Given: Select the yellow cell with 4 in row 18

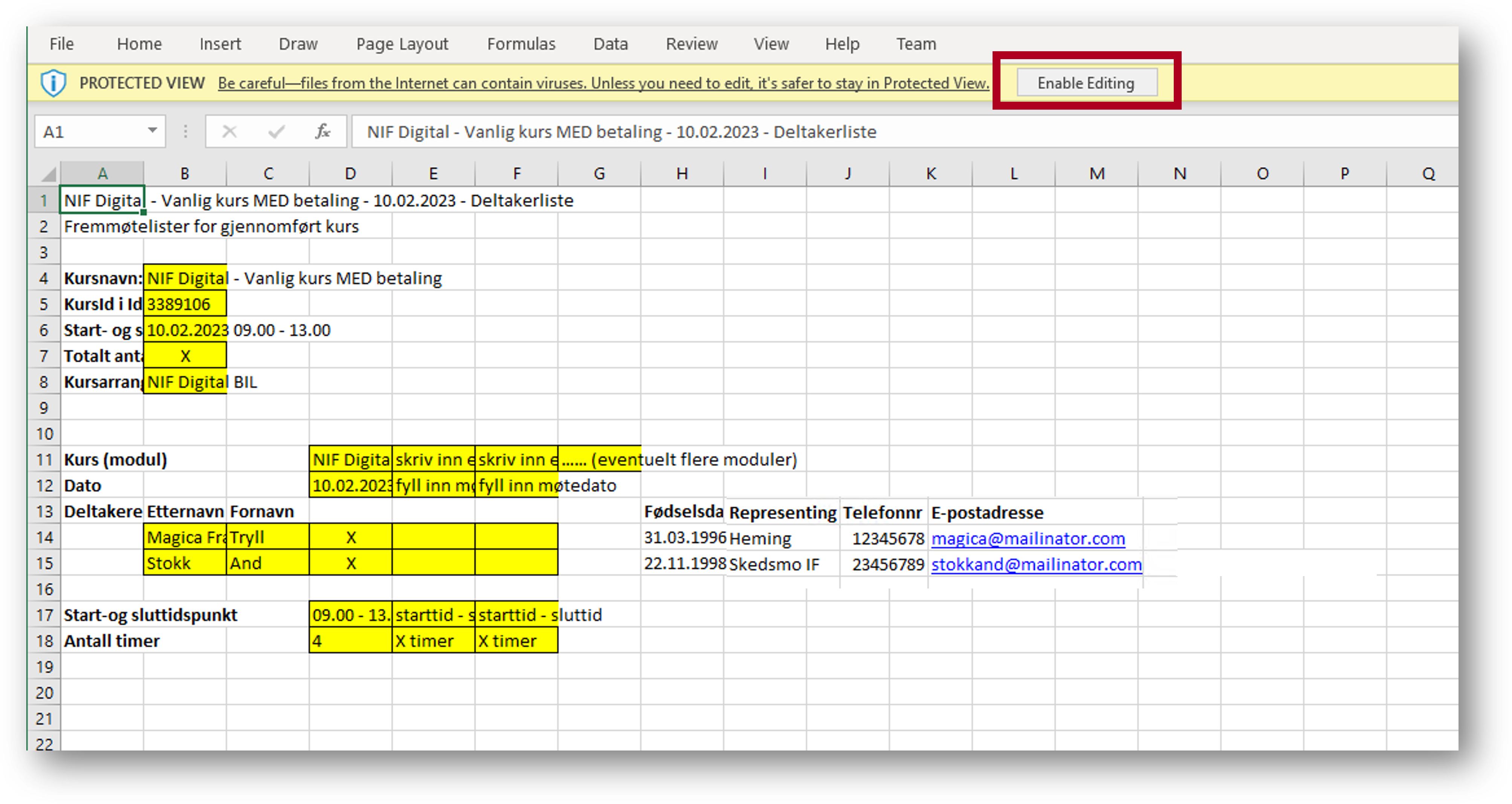Looking at the screenshot, I should [350, 640].
